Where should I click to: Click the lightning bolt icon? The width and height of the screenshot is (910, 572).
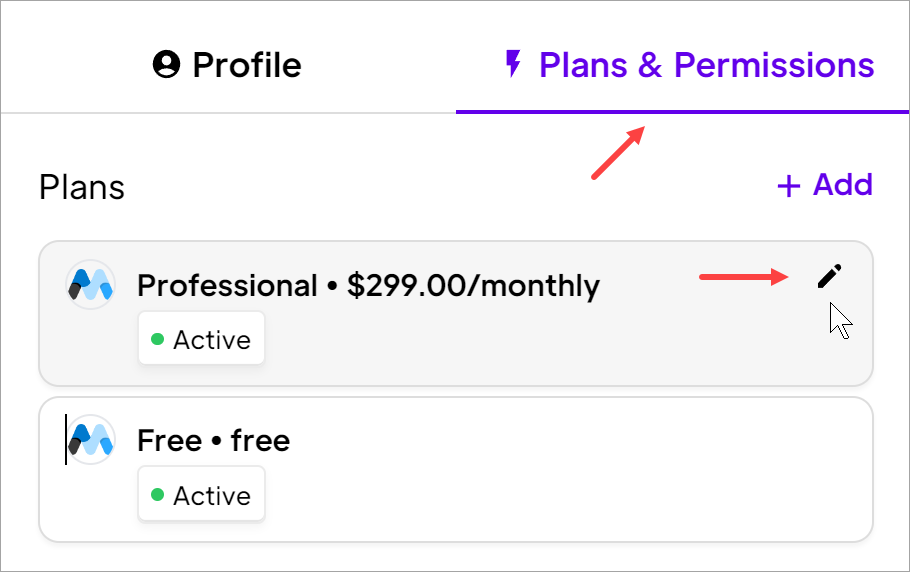[513, 66]
